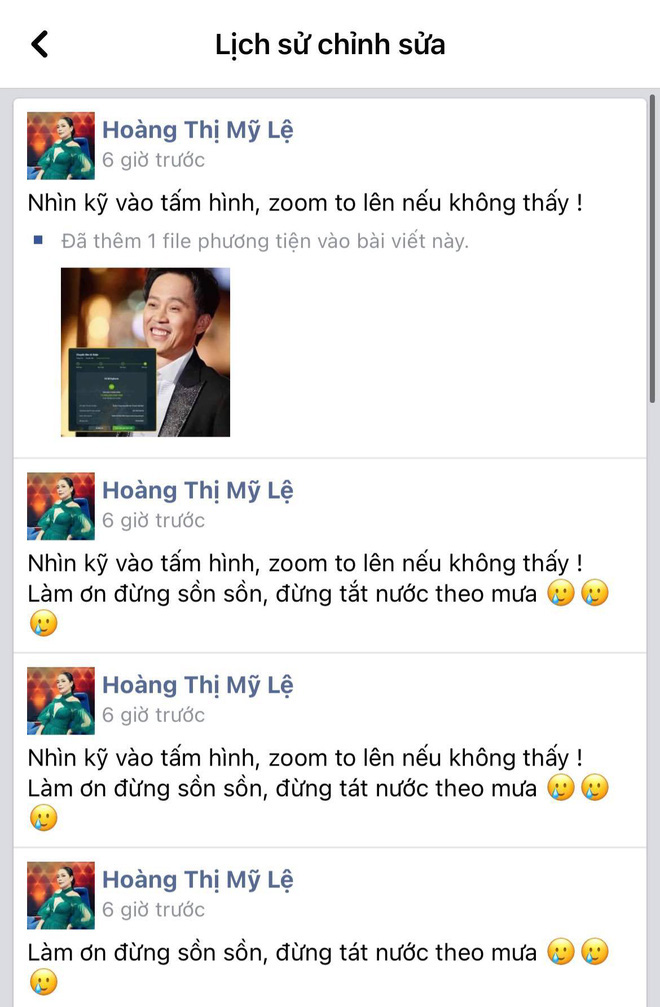This screenshot has width=660, height=1007.
Task: Tap the back arrow icon
Action: coord(39,44)
